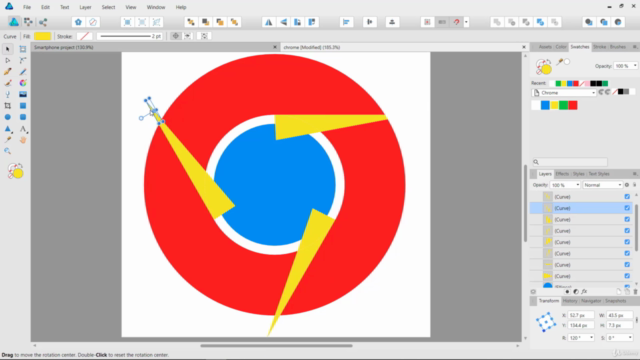Select the Transparency tool
Viewport: 640px width, 360px height.
click(x=7, y=95)
